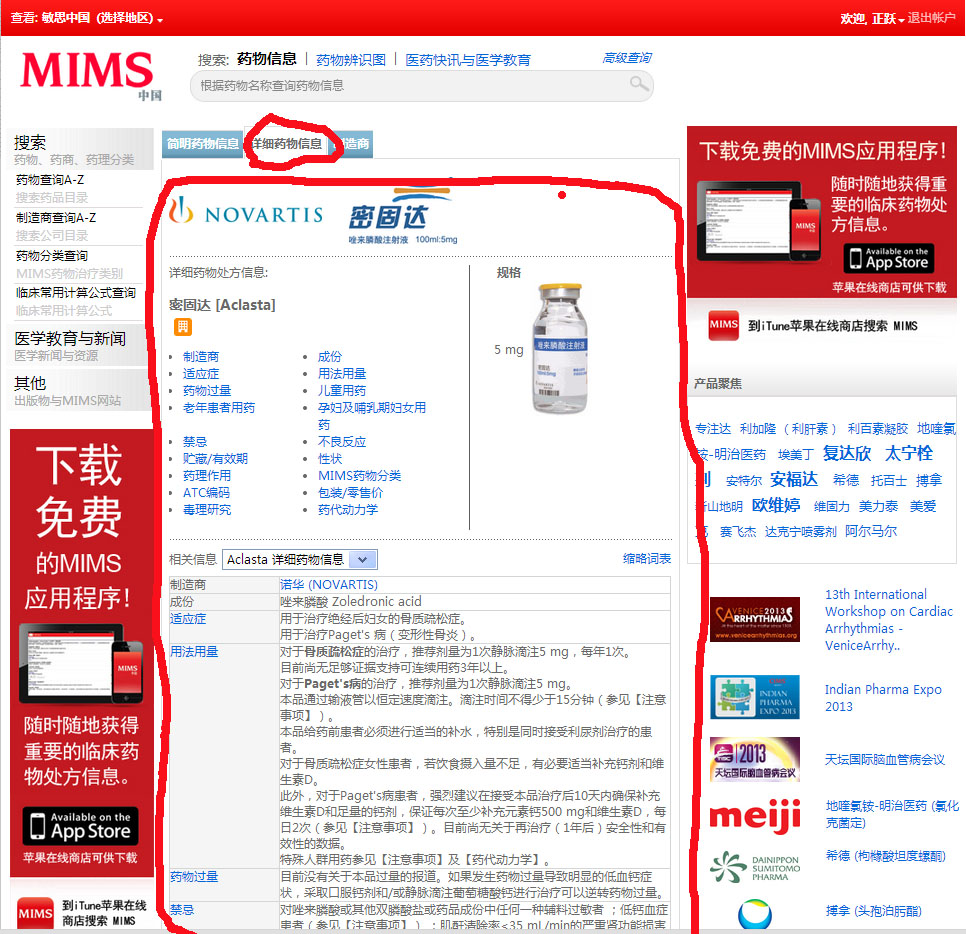Select 医药快讯与医学教育 search mode
Screen dimensions: 966x934
point(468,60)
